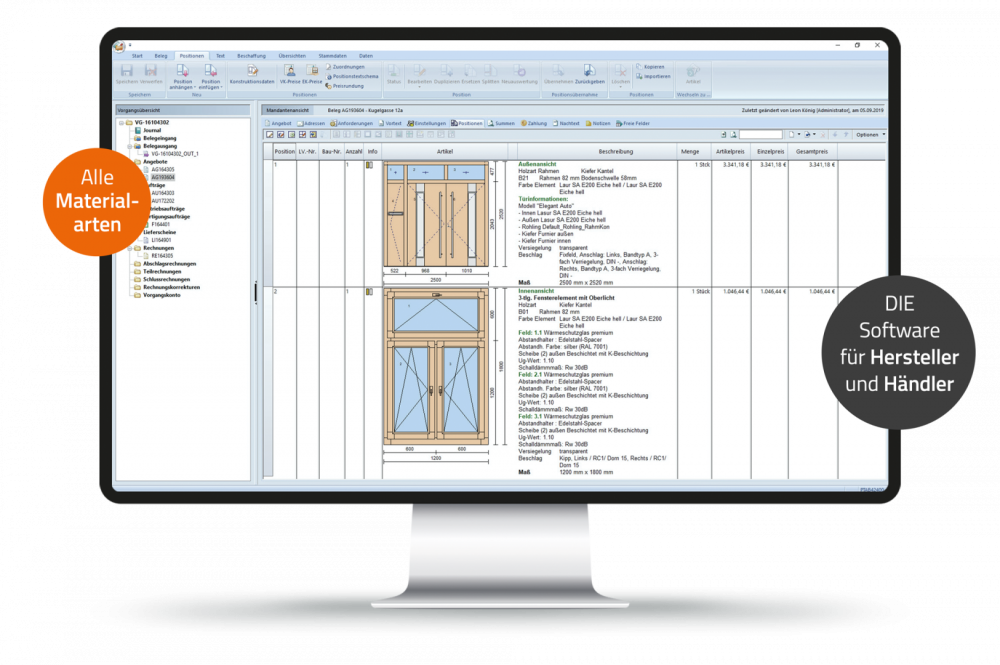Screen dimensions: 1000x665
Task: Switch to the Stammdaten ribbon tab
Action: (332, 56)
